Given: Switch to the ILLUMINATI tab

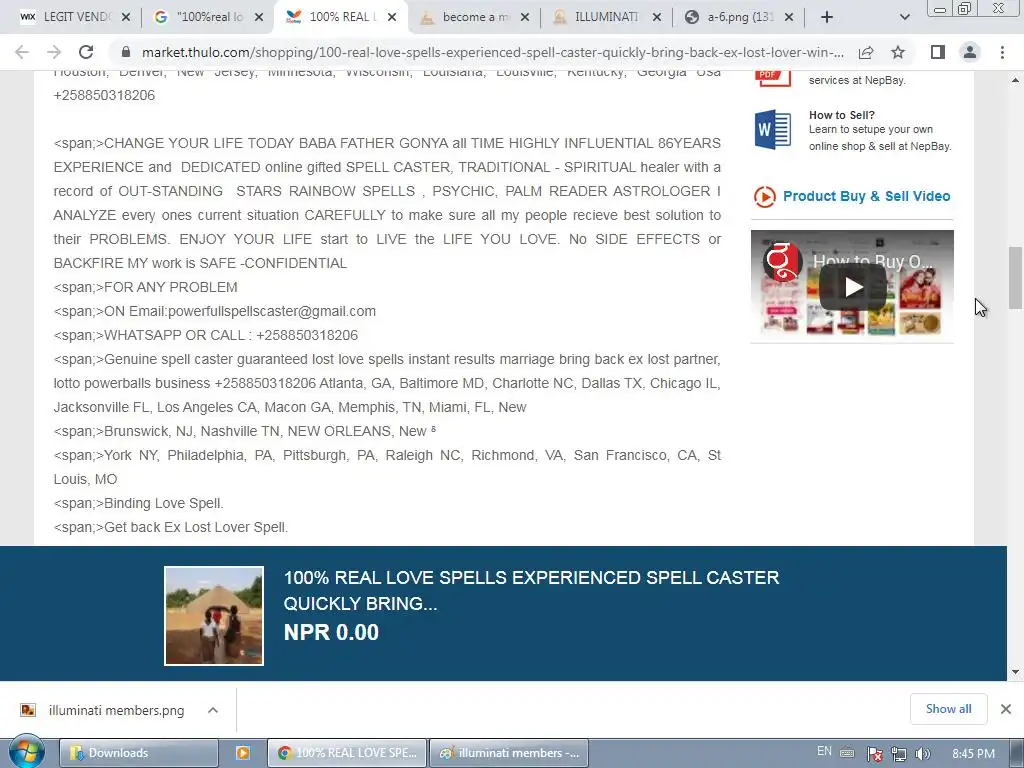Looking at the screenshot, I should point(606,17).
